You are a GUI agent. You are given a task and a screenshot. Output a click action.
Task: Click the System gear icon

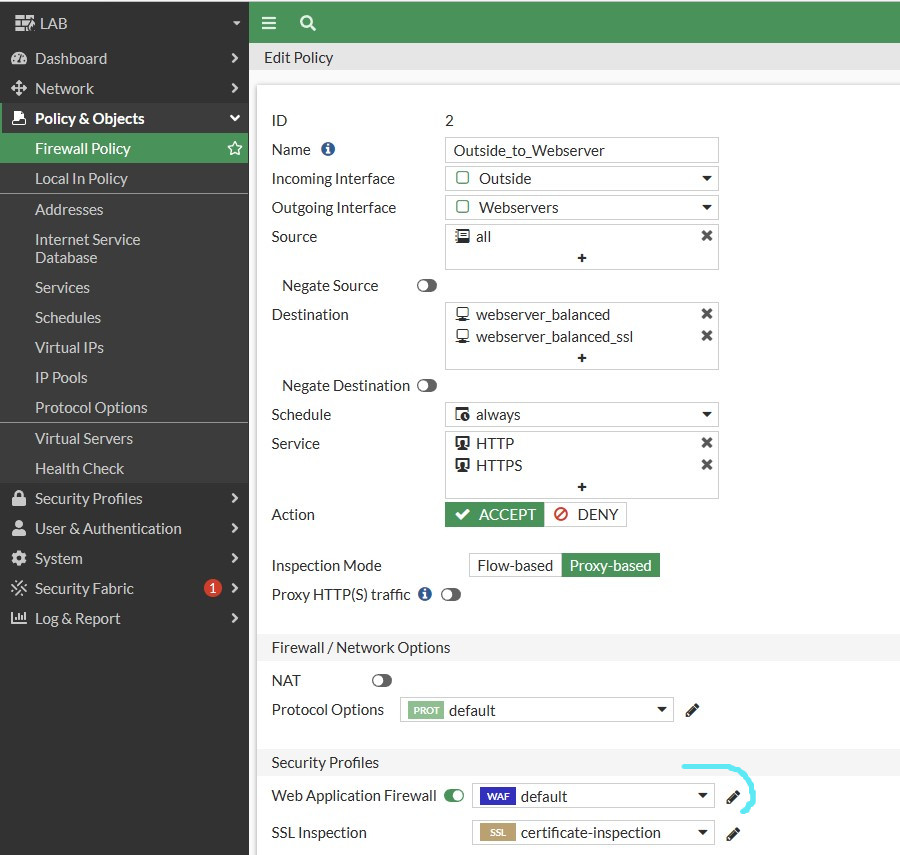[x=19, y=558]
